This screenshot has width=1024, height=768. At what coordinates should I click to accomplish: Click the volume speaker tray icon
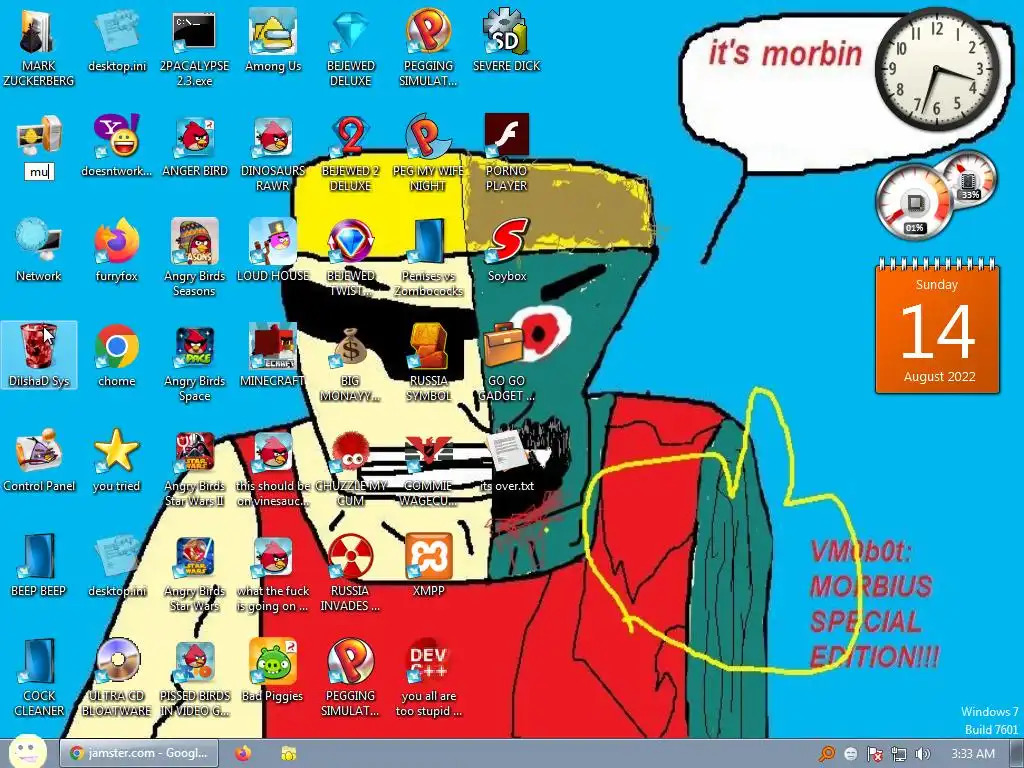click(x=923, y=754)
